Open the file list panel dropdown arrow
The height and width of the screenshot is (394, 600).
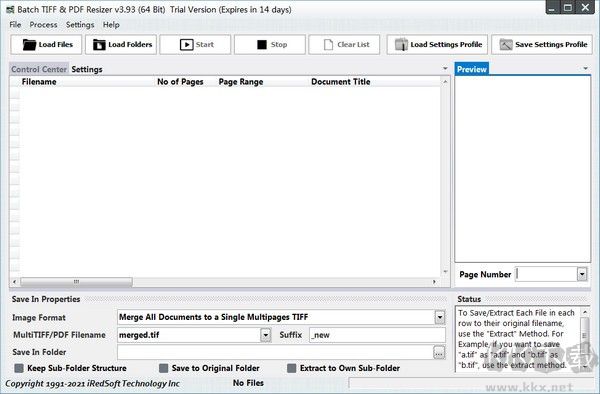pyautogui.click(x=445, y=68)
